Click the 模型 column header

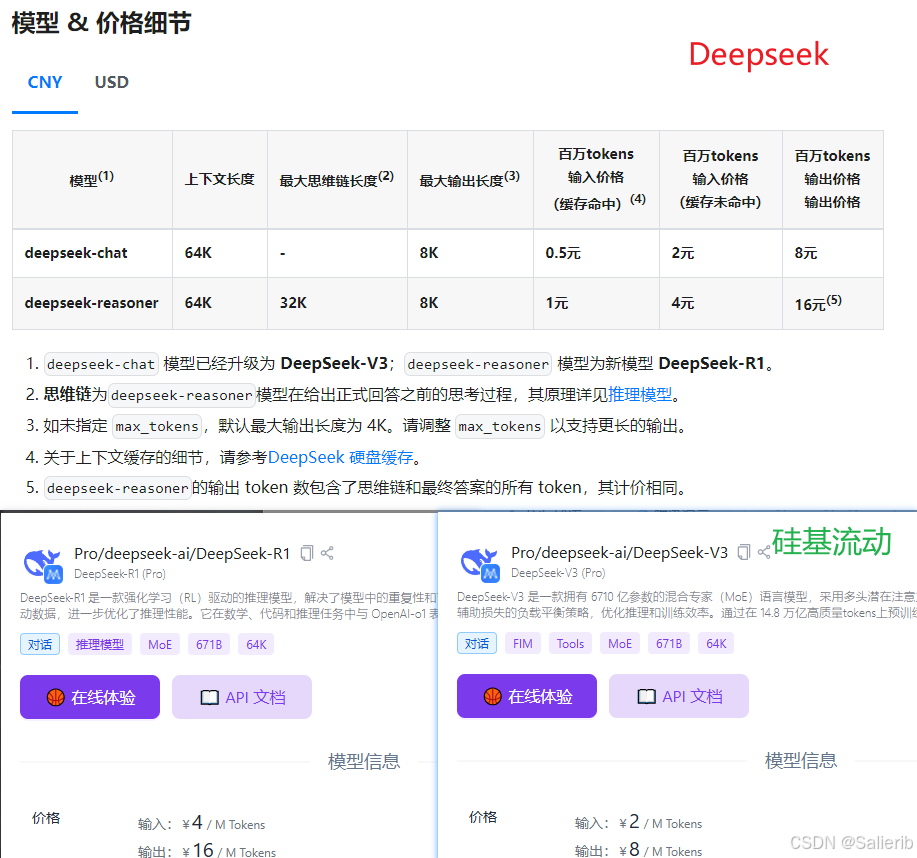point(92,179)
